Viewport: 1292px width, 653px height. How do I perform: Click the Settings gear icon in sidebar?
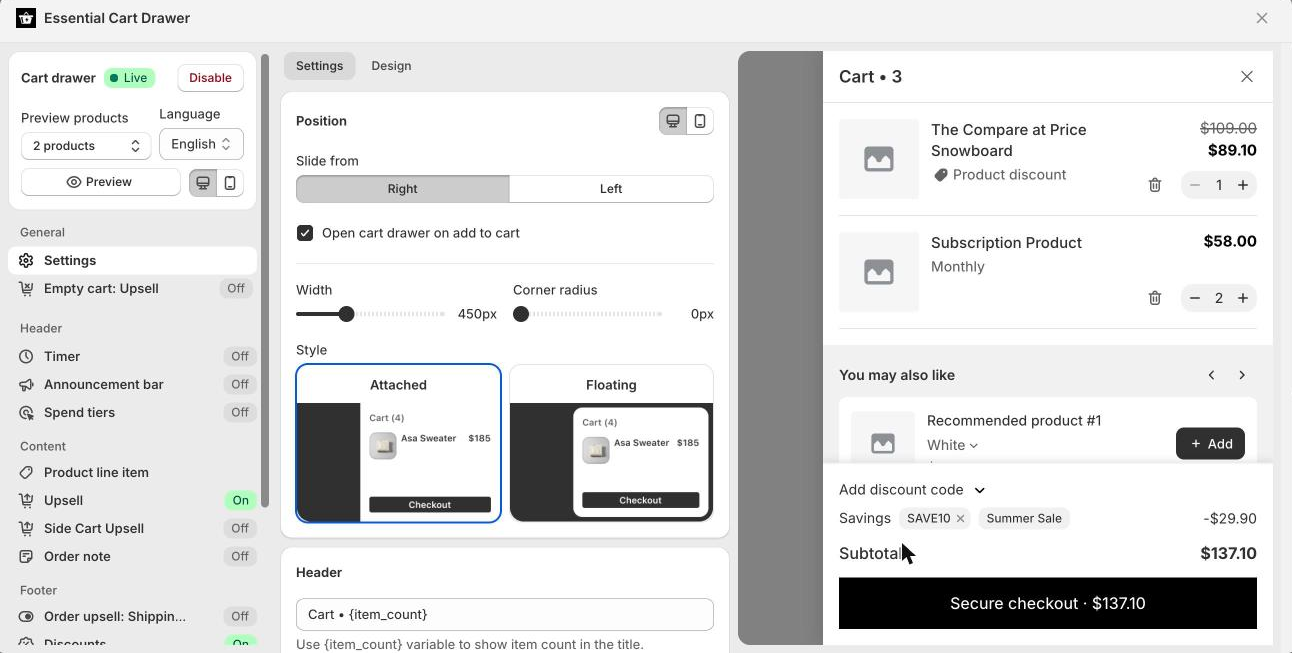tap(26, 260)
